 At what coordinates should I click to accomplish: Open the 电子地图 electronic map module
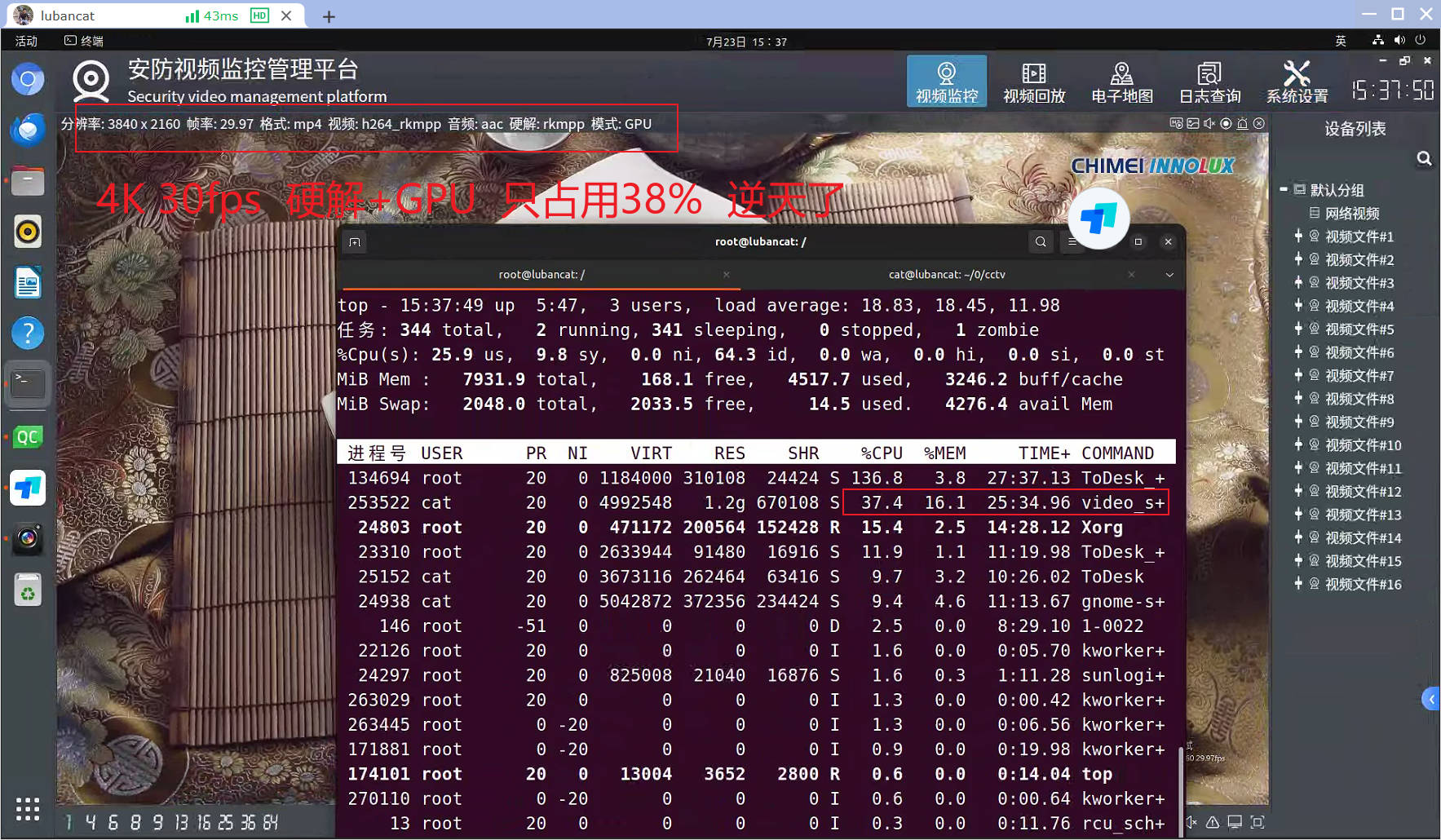tap(1121, 82)
